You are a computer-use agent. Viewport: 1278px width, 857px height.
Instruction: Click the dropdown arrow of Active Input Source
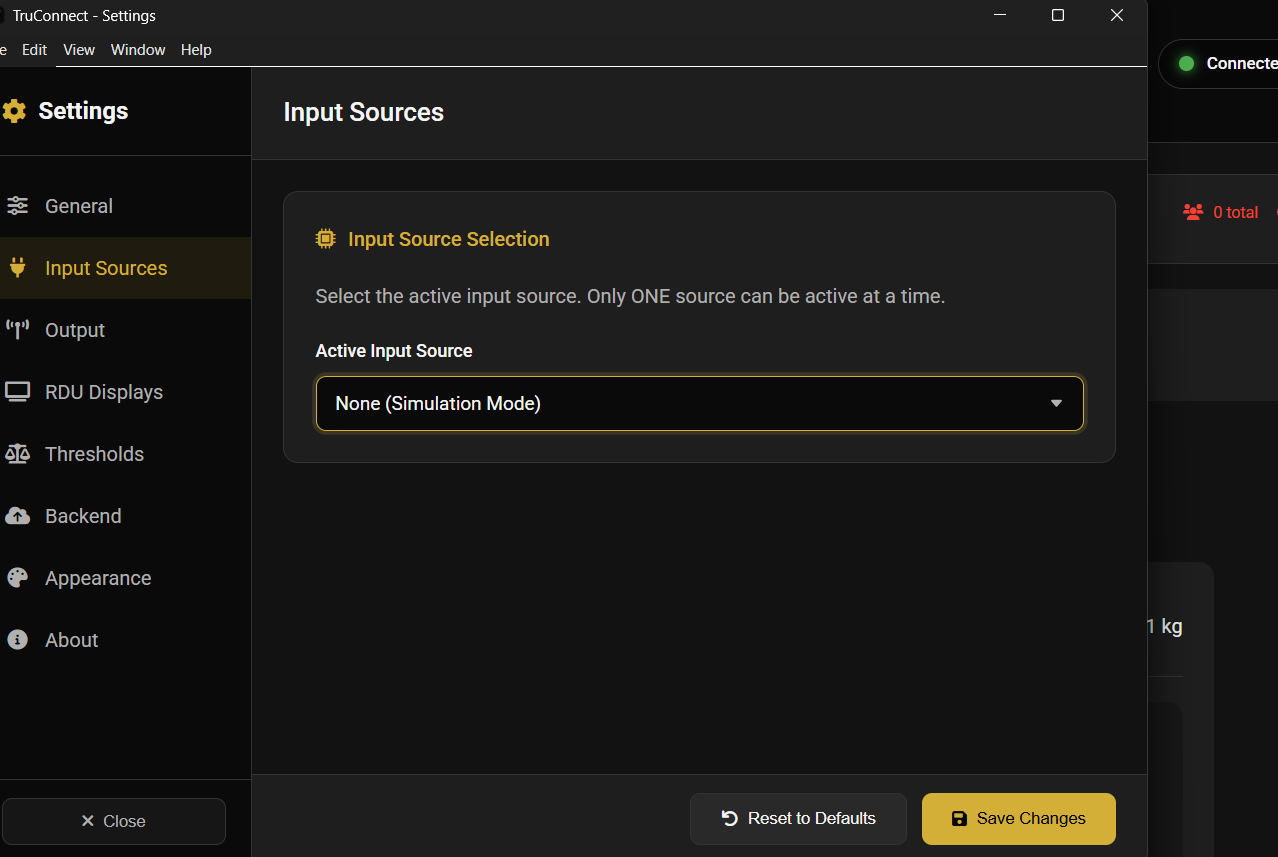pos(1056,404)
